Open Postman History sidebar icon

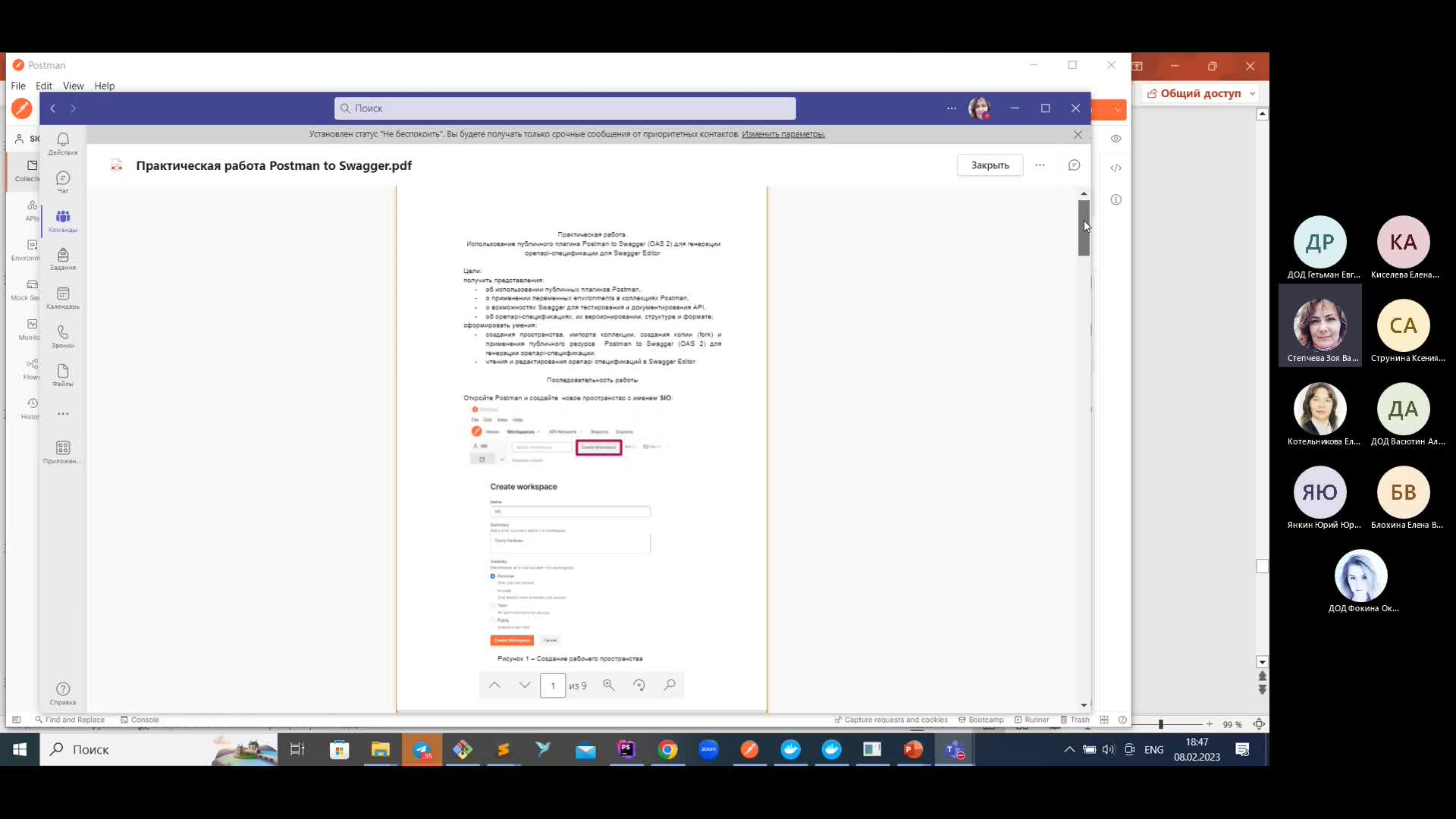click(30, 408)
